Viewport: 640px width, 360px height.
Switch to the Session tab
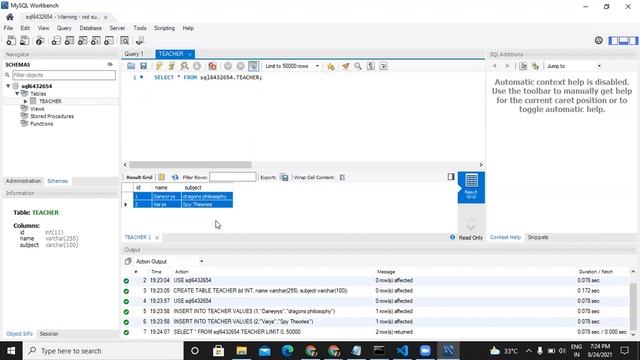[x=49, y=334]
